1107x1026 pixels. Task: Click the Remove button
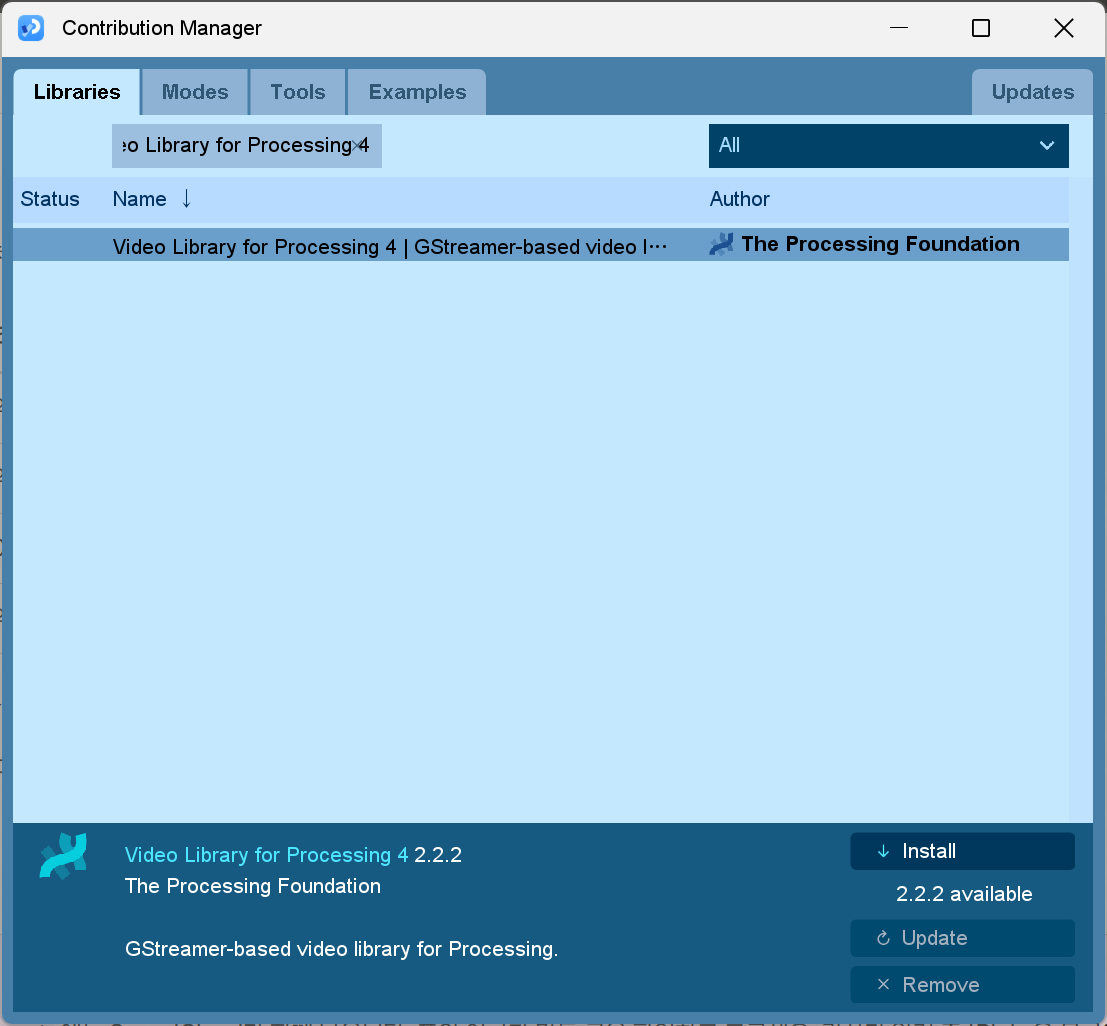(x=962, y=984)
